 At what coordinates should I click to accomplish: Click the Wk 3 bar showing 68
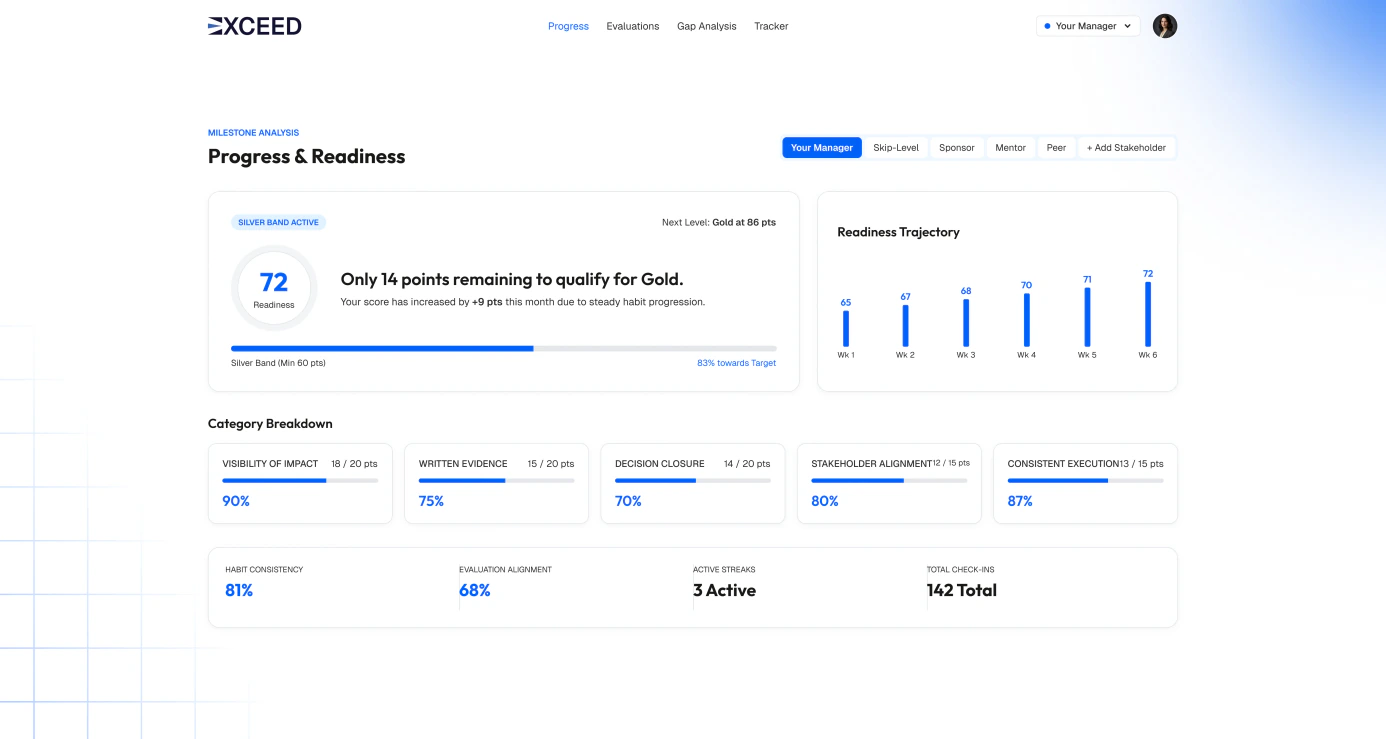[x=966, y=323]
